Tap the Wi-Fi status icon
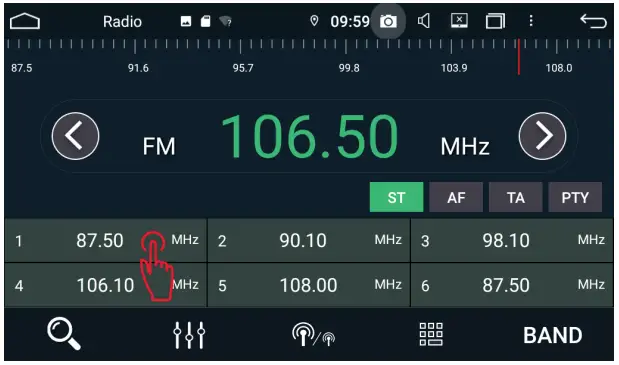Image resolution: width=619 pixels, height=365 pixels. (225, 21)
